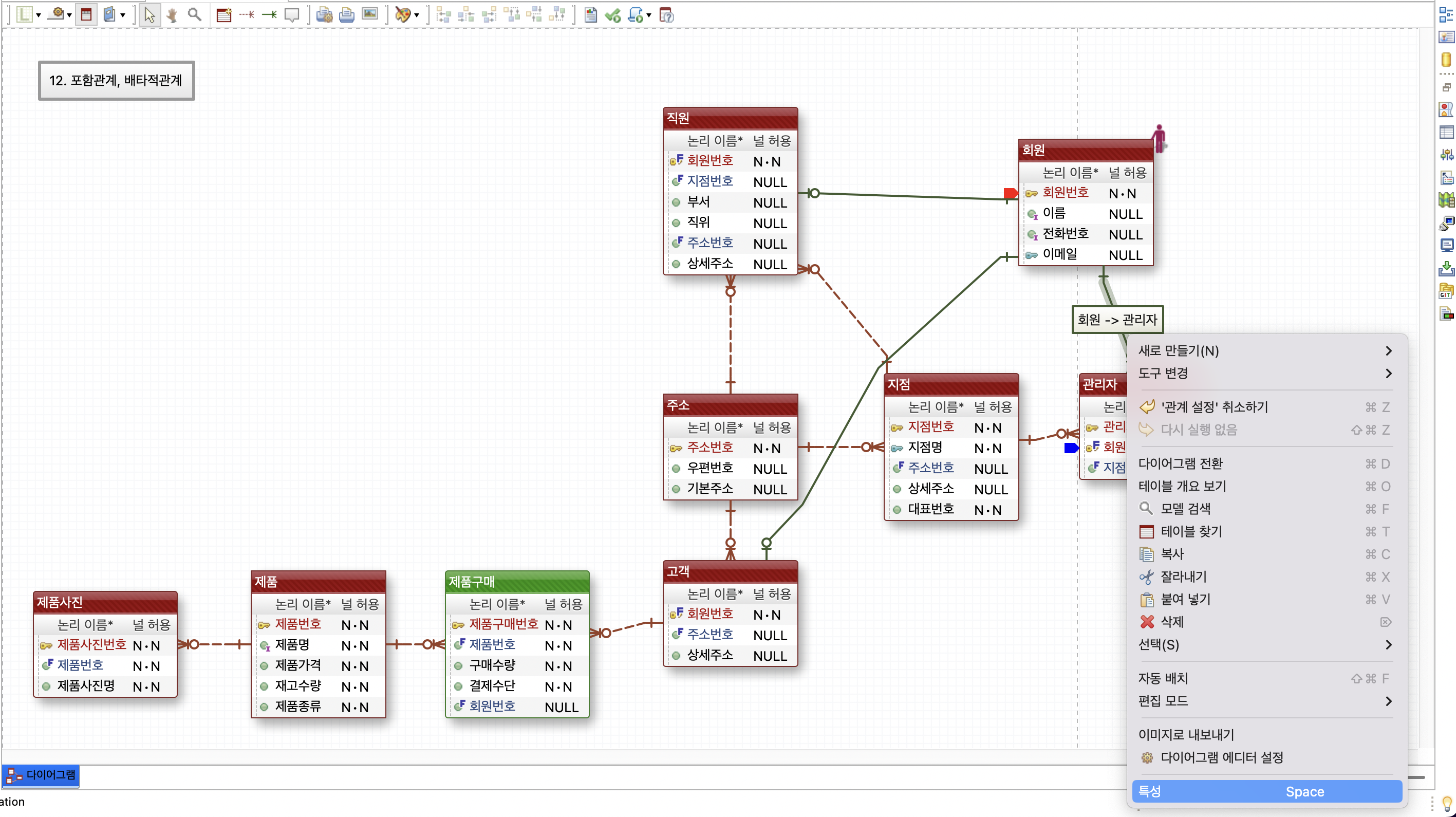Select the arrow pointer selection tool
This screenshot has height=817, width=1456.
coord(149,15)
